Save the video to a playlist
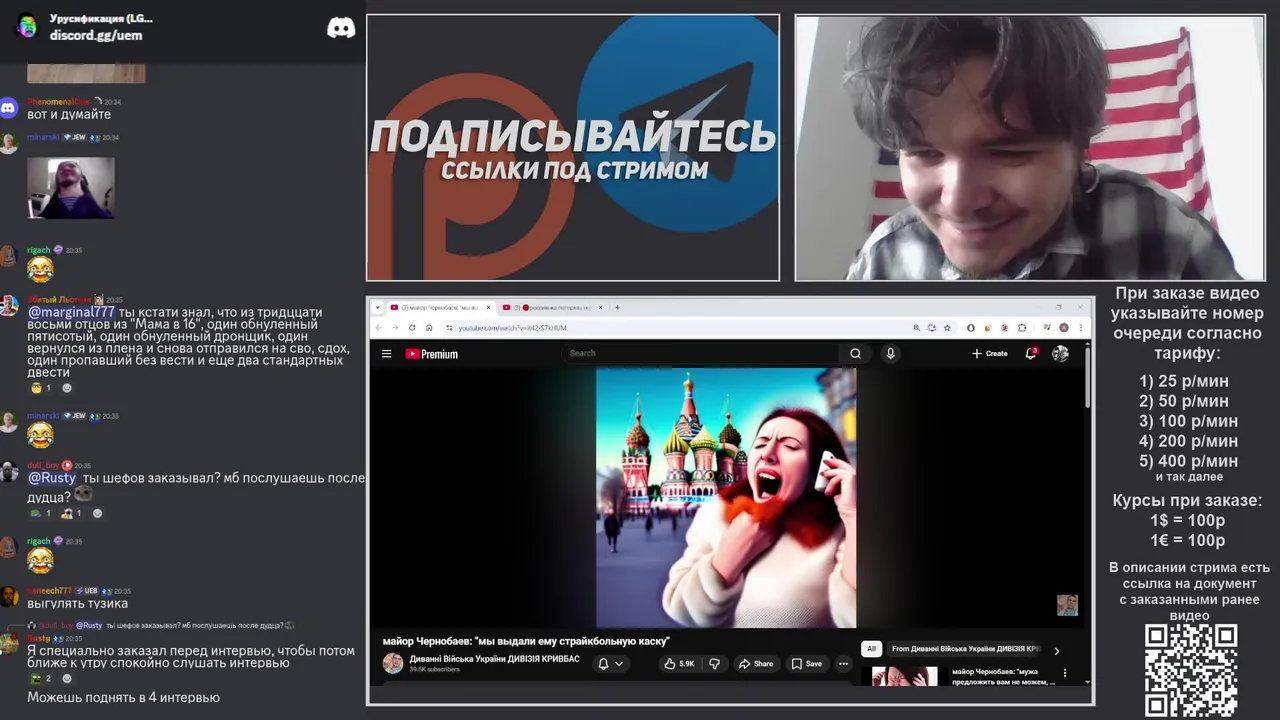The width and height of the screenshot is (1280, 720). (x=806, y=663)
